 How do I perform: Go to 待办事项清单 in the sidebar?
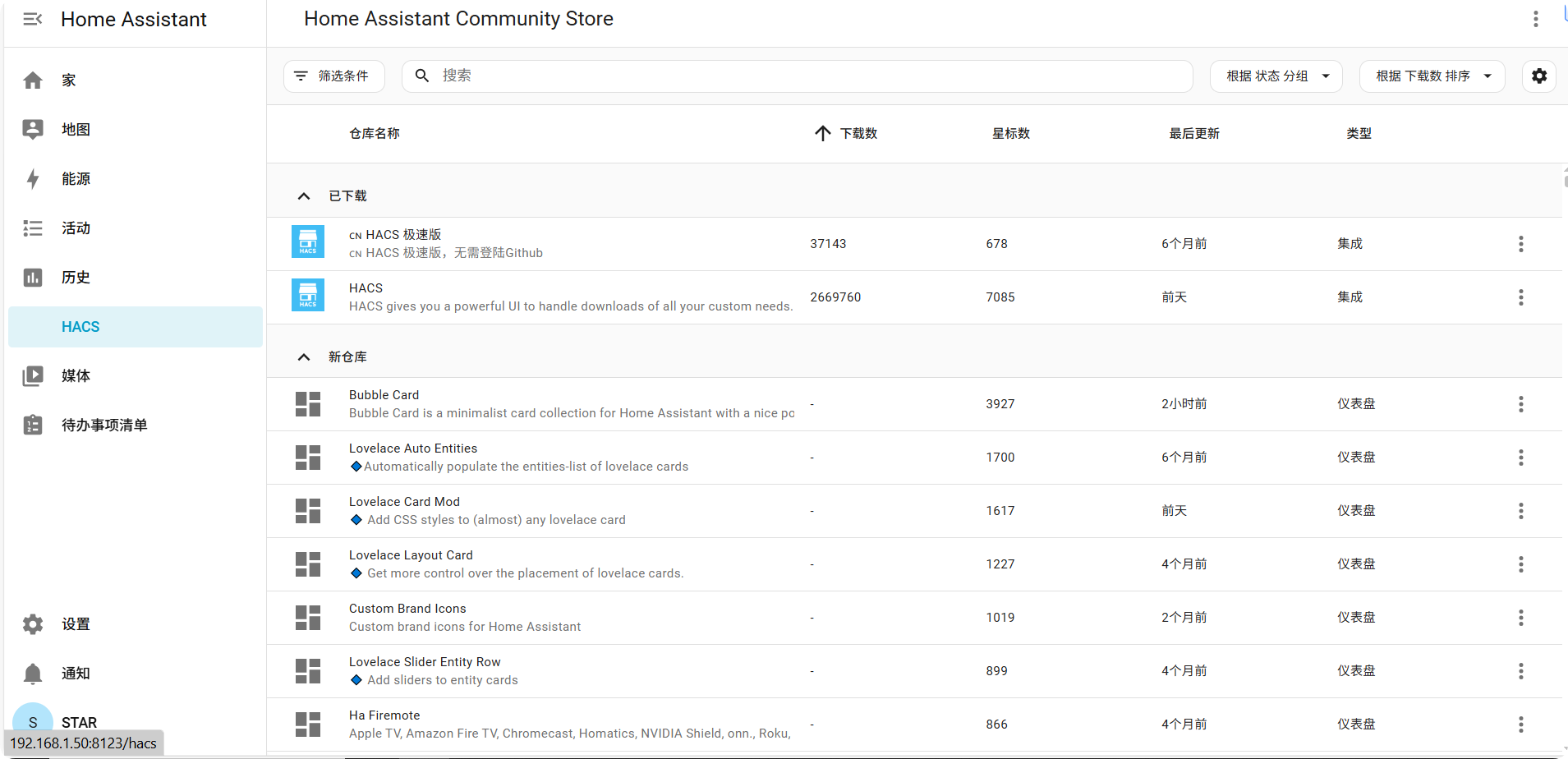coord(104,425)
